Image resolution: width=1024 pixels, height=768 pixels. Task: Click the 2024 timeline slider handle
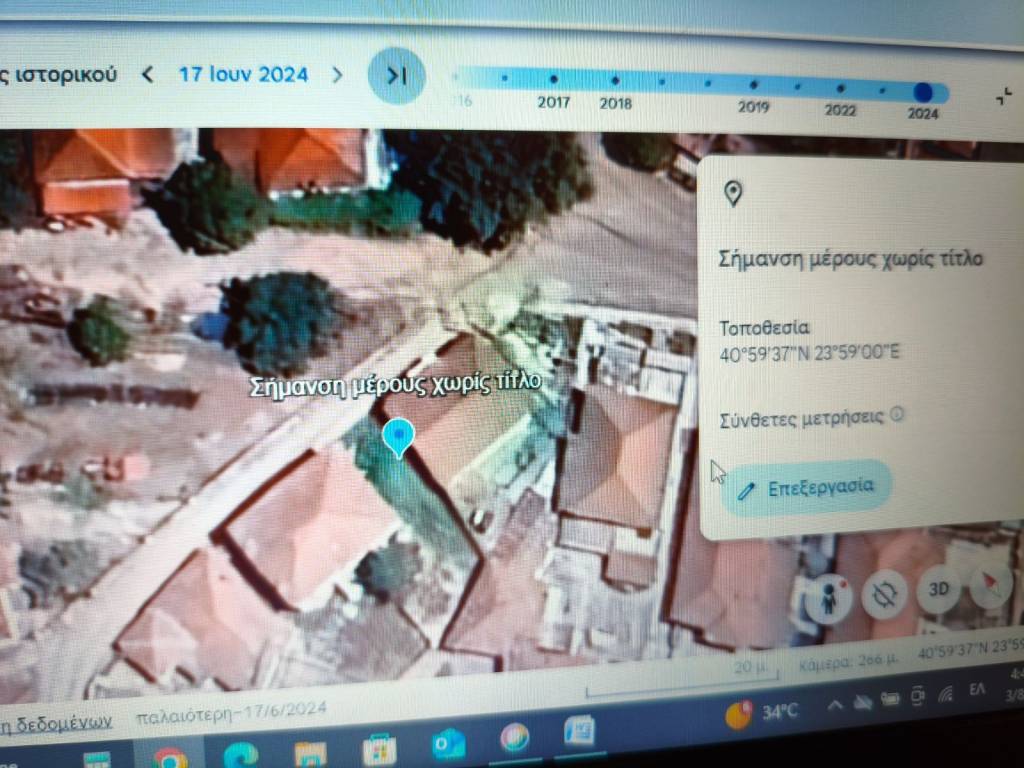point(923,93)
